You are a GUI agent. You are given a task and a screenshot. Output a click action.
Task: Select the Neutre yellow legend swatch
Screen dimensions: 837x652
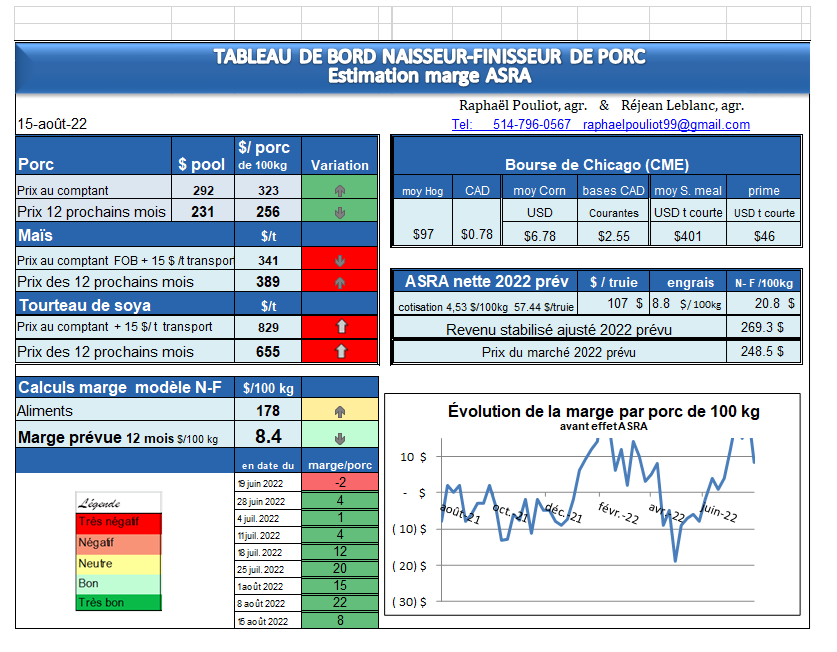click(x=119, y=564)
